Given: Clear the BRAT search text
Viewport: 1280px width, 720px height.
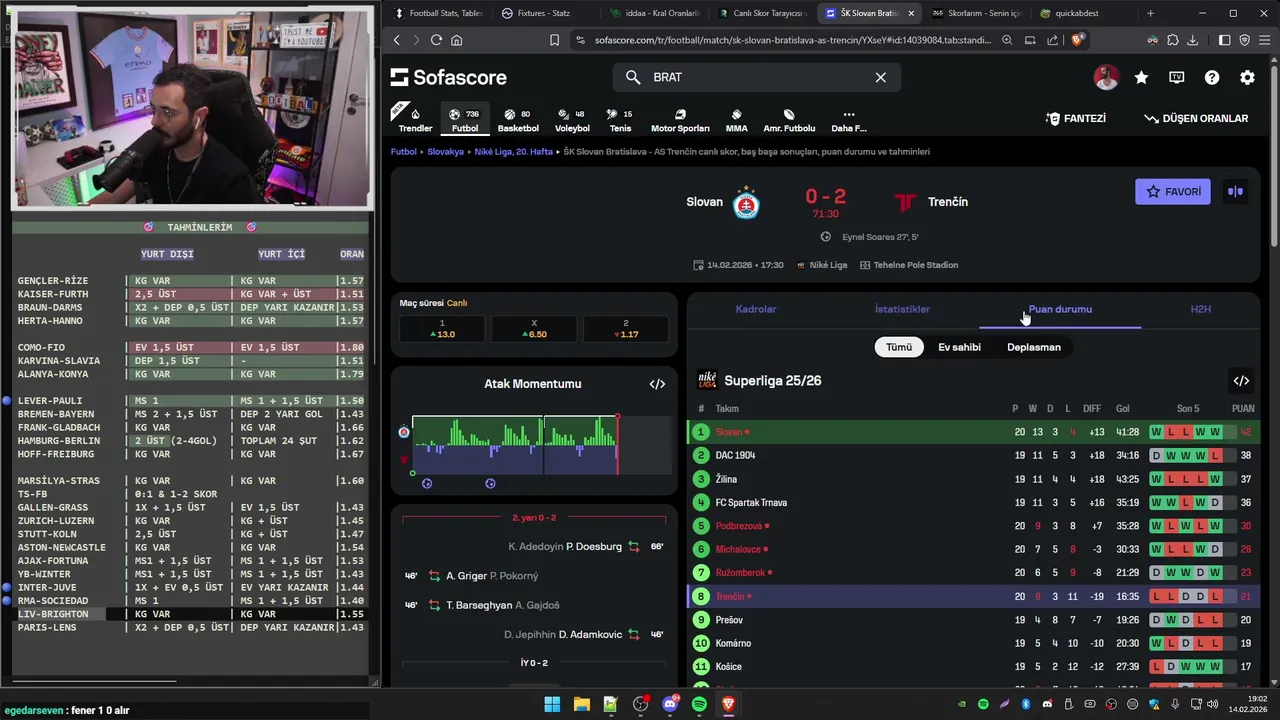Looking at the screenshot, I should (x=880, y=77).
